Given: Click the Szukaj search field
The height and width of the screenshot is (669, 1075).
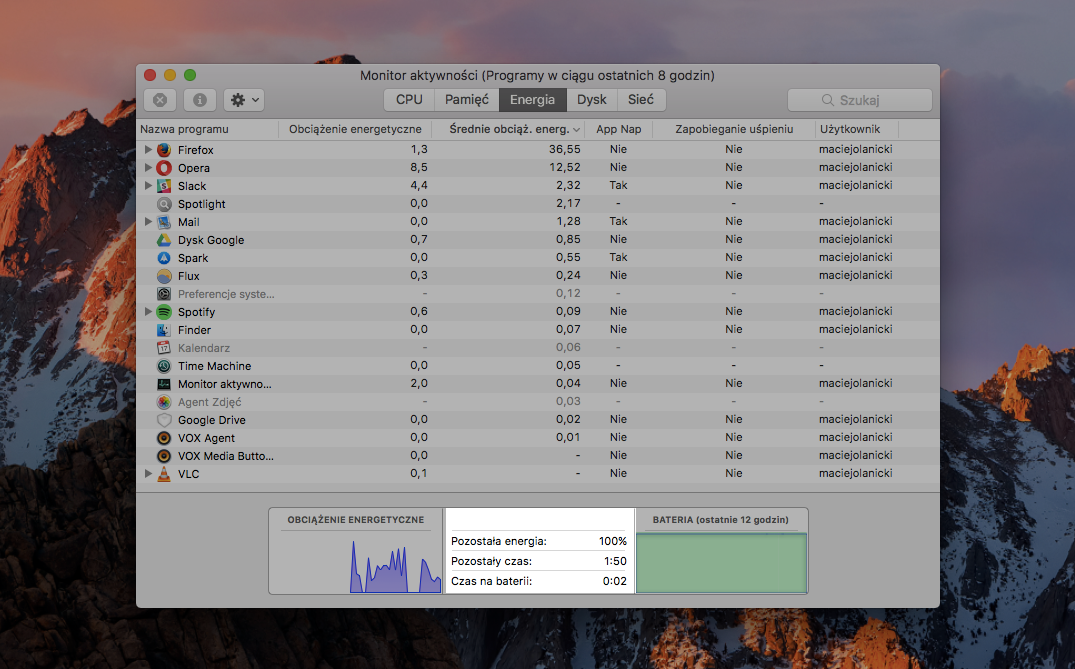Looking at the screenshot, I should click(x=860, y=100).
